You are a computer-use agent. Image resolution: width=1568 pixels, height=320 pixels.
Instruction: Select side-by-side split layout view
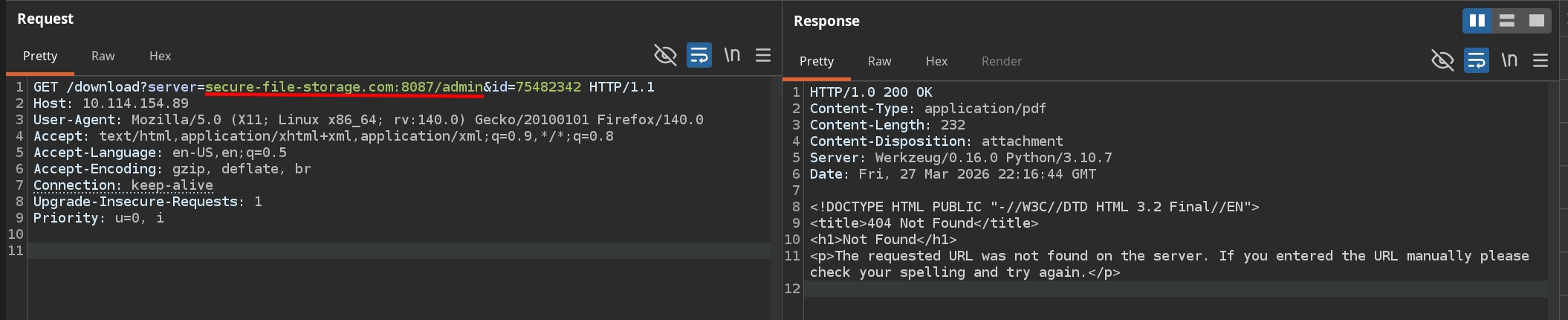[x=1477, y=21]
